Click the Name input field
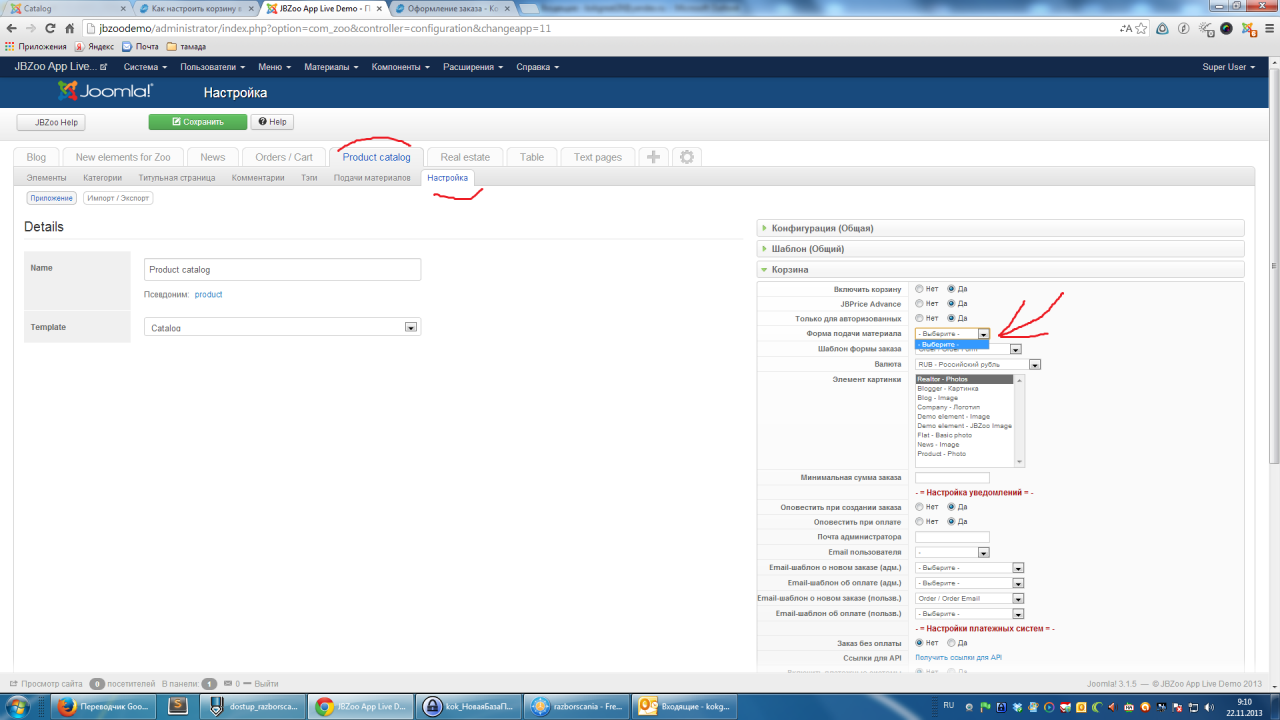1280x720 pixels. [x=282, y=270]
